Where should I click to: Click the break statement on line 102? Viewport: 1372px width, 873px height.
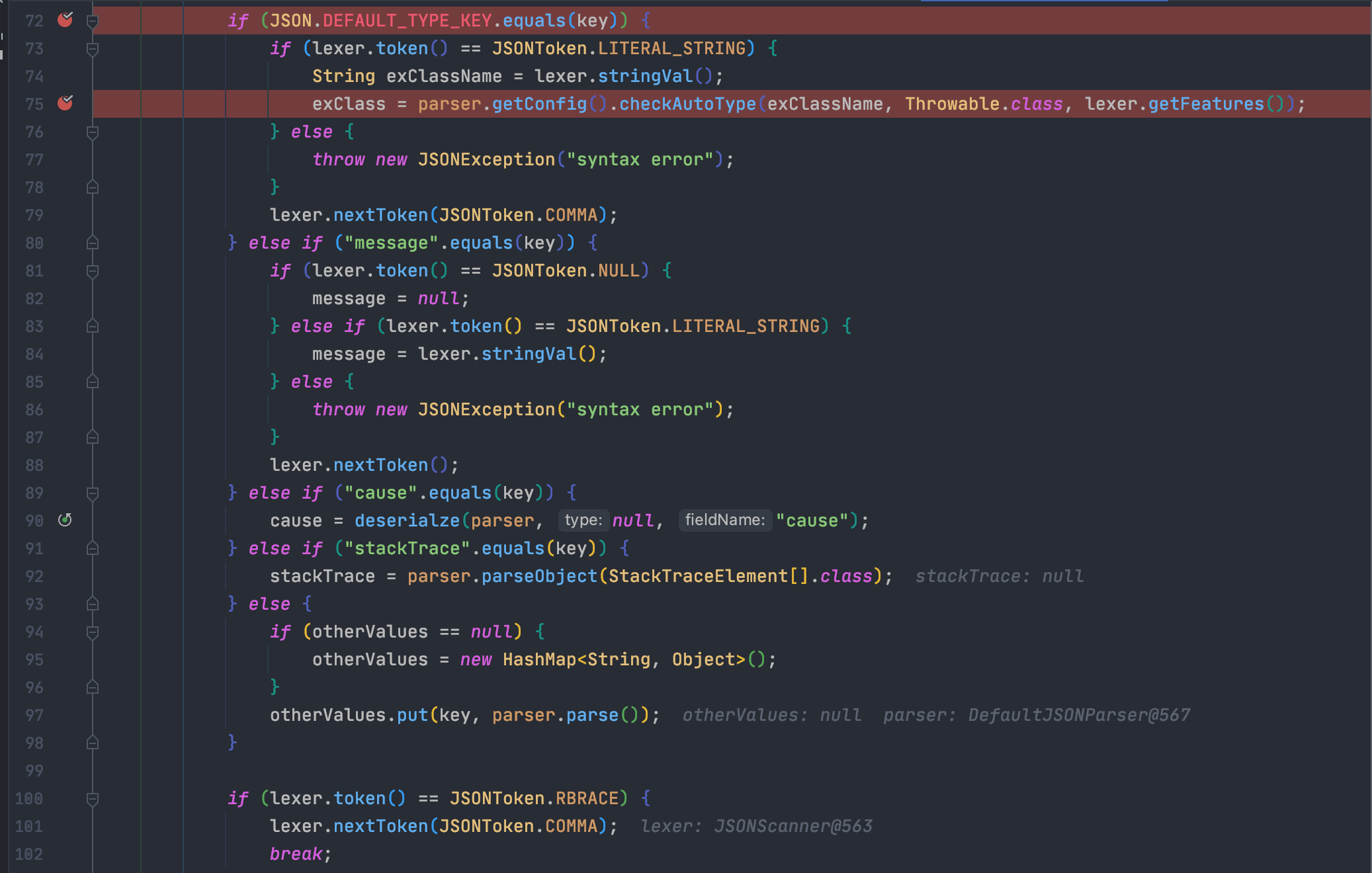[296, 854]
